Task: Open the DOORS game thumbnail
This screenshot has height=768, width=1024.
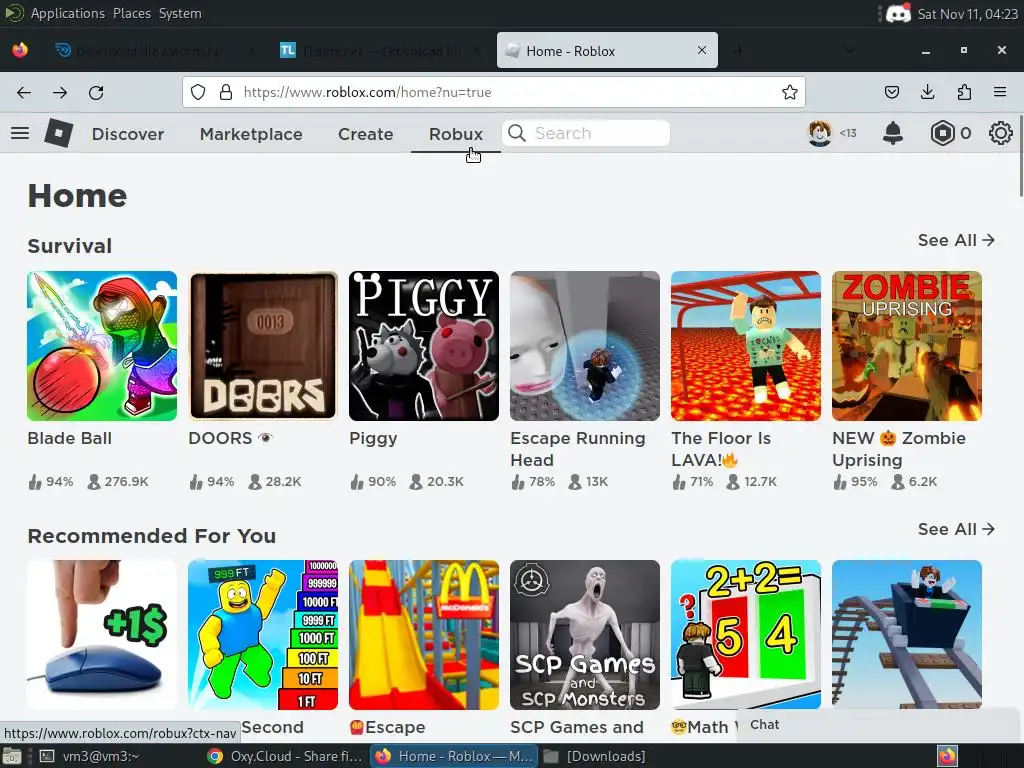Action: (x=263, y=346)
